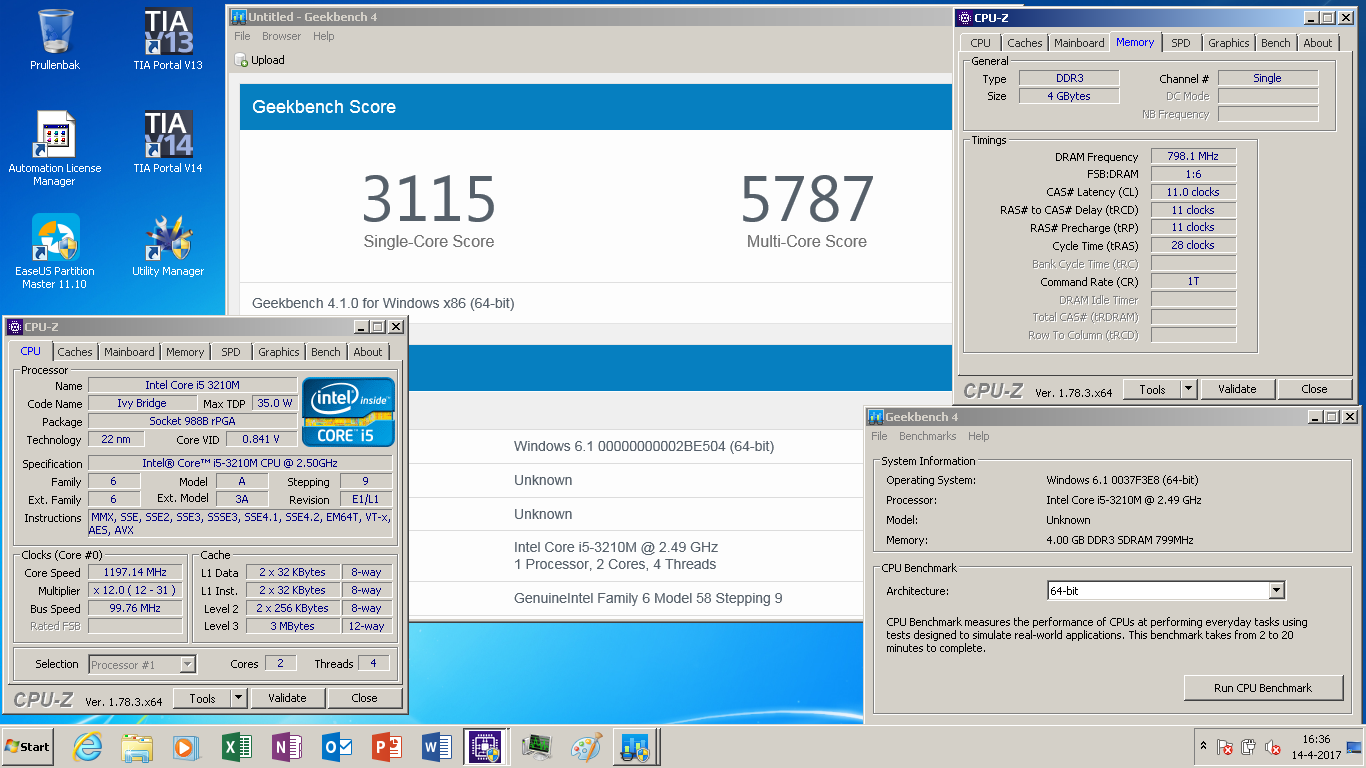1366x768 pixels.
Task: Click the DRAM Frequency value 798.1 MHz
Action: tap(1193, 156)
